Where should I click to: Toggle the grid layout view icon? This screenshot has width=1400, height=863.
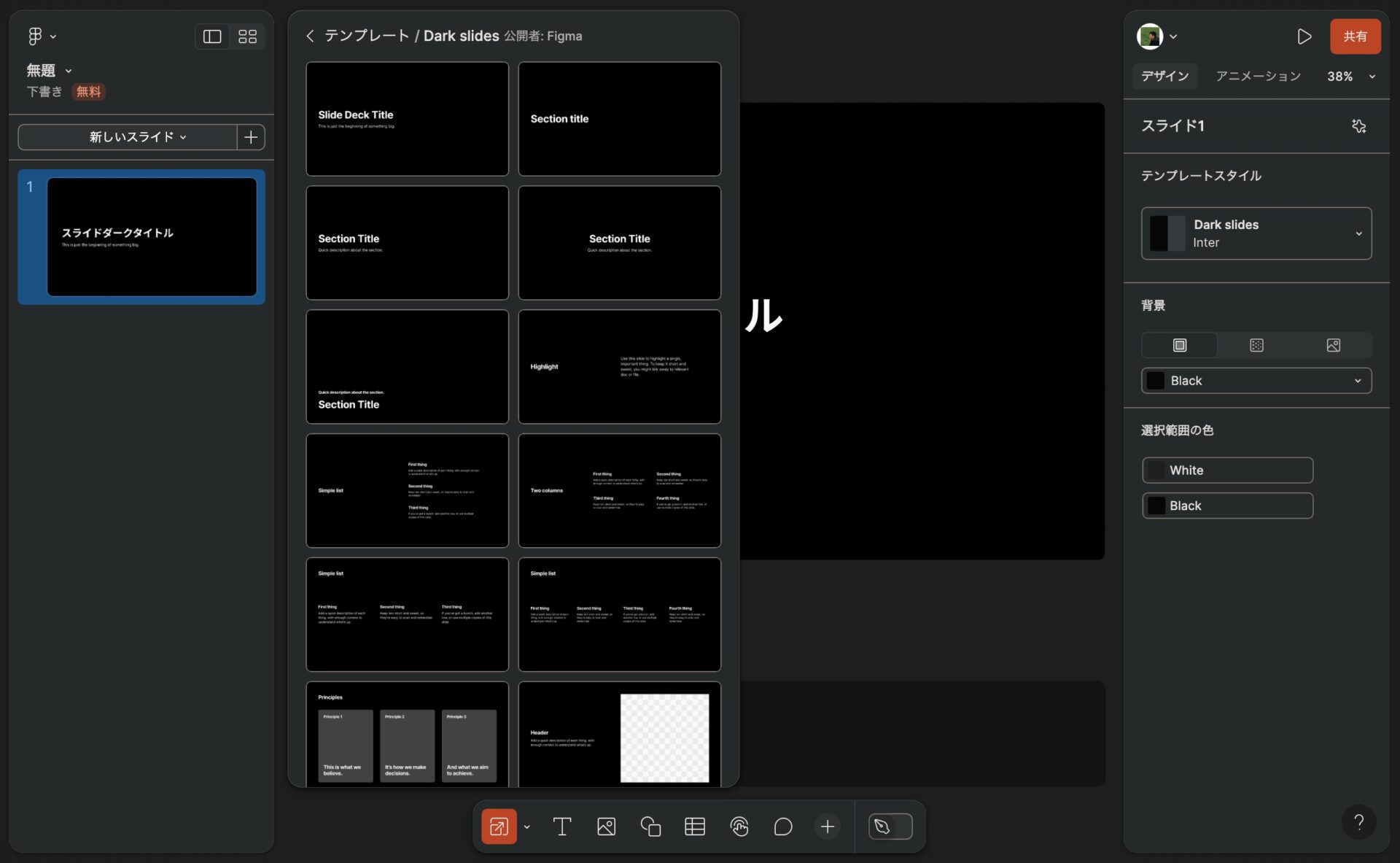click(248, 36)
